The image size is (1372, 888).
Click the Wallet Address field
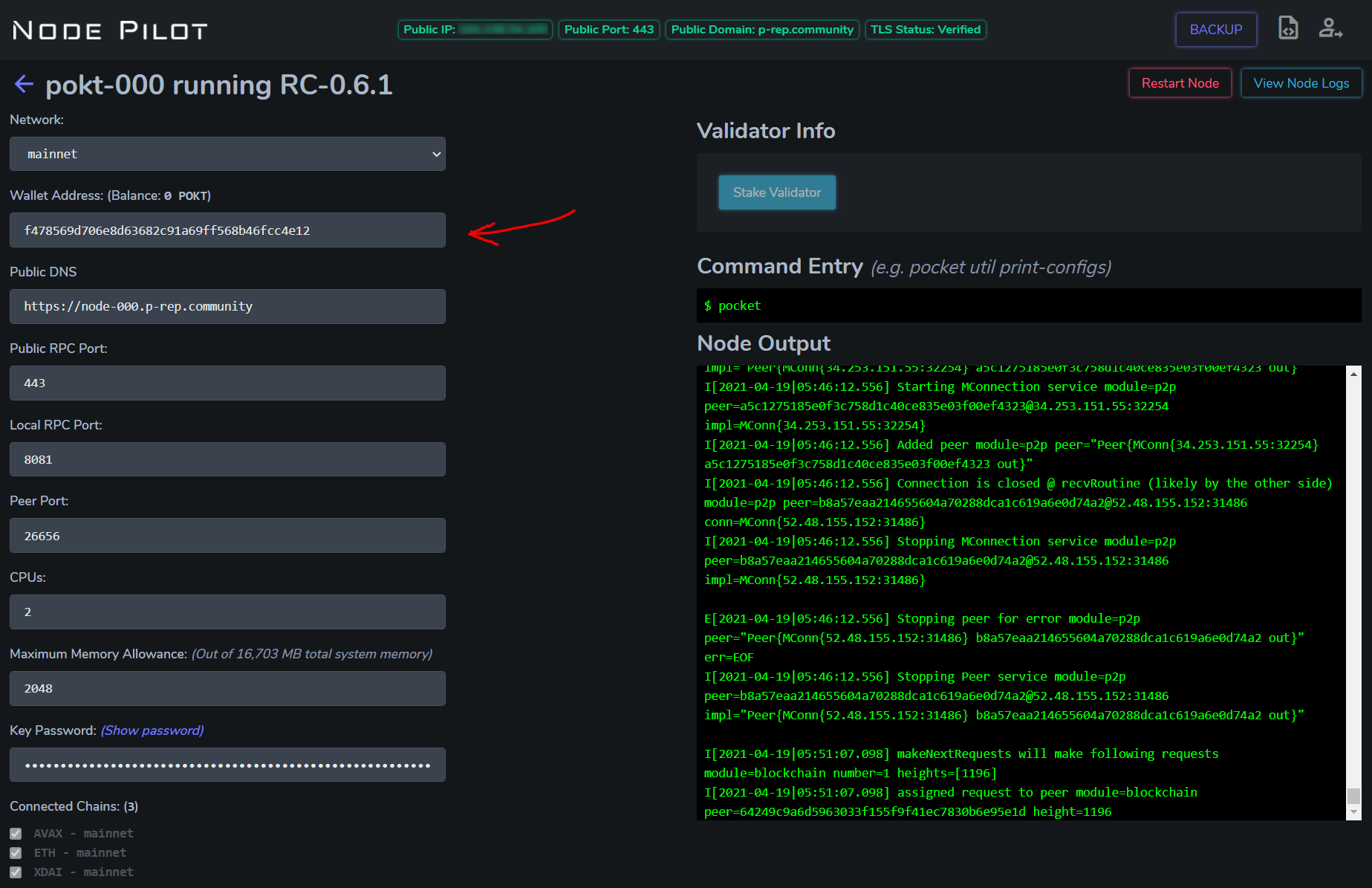click(227, 230)
